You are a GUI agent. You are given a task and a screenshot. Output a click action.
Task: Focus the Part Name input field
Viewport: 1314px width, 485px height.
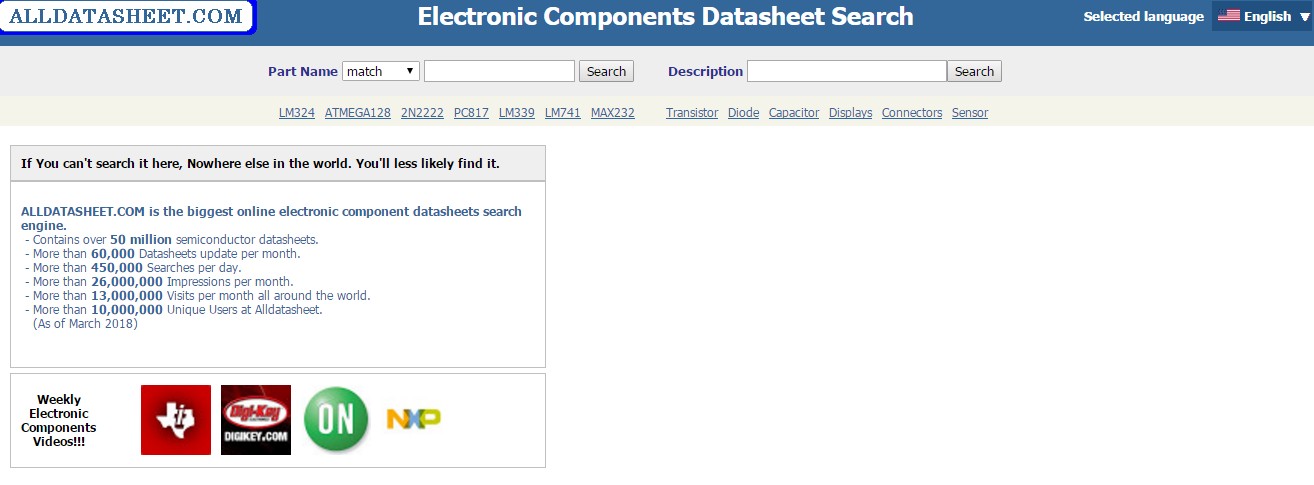(499, 71)
